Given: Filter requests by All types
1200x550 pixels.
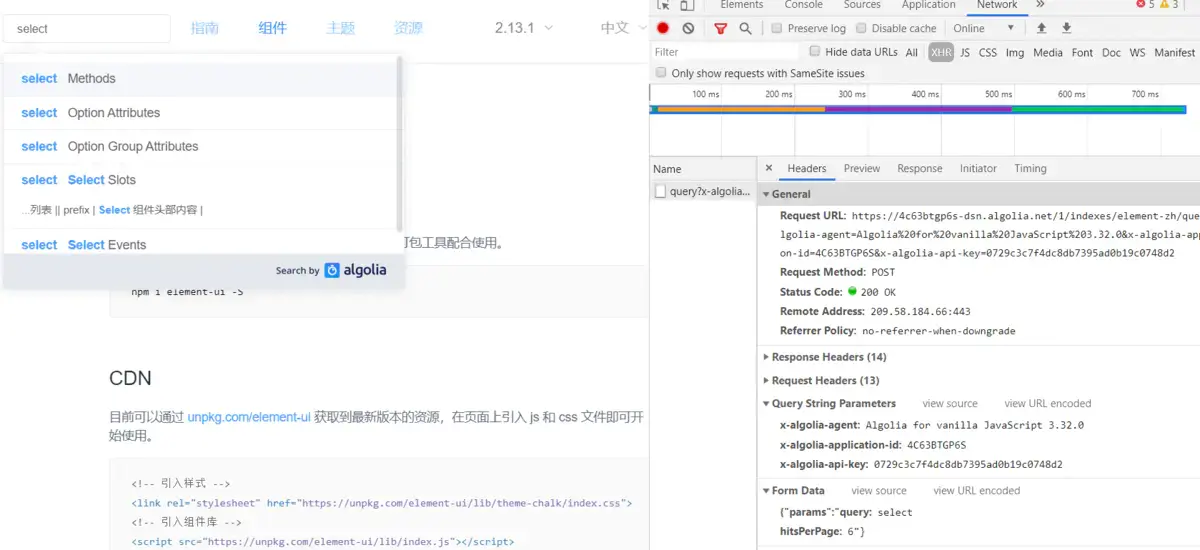Looking at the screenshot, I should [x=912, y=52].
